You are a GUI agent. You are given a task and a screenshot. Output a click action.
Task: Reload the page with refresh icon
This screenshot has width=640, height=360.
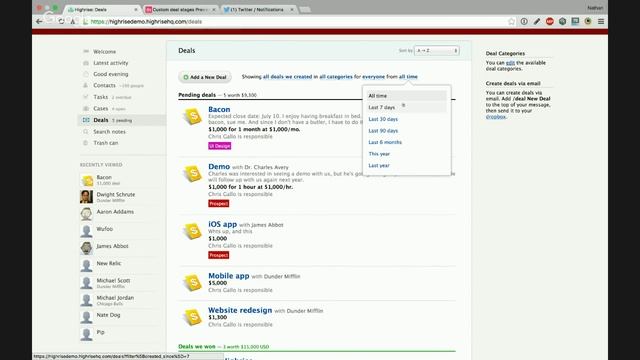[61, 22]
